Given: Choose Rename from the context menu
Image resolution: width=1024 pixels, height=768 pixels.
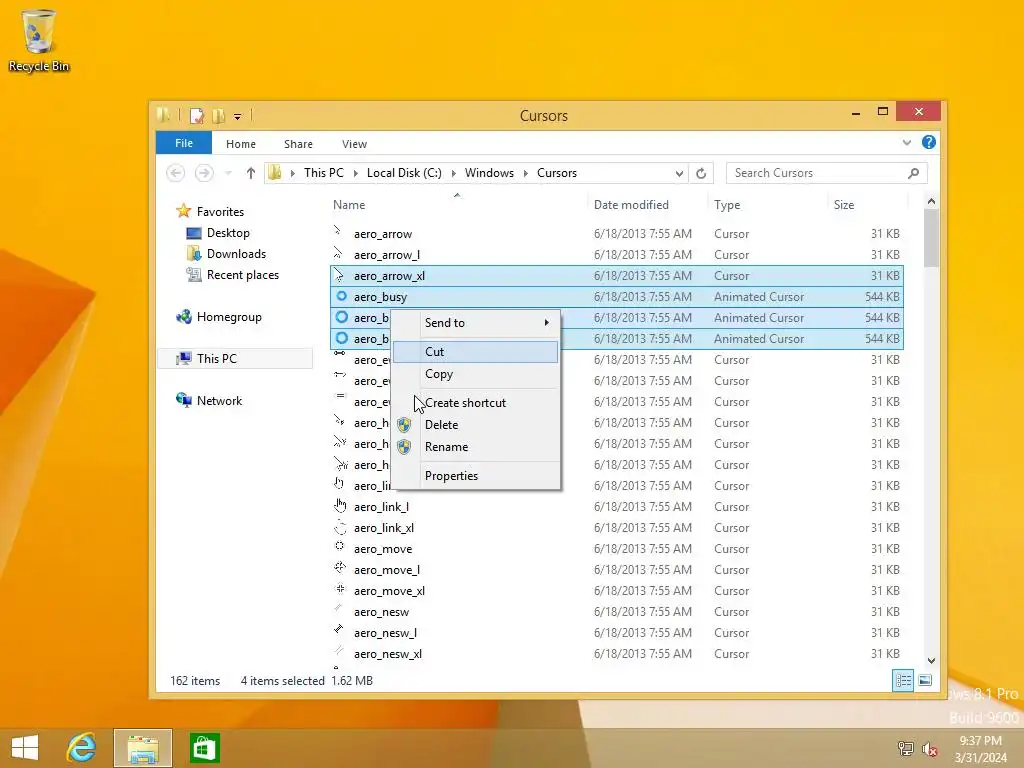Looking at the screenshot, I should coord(475,447).
